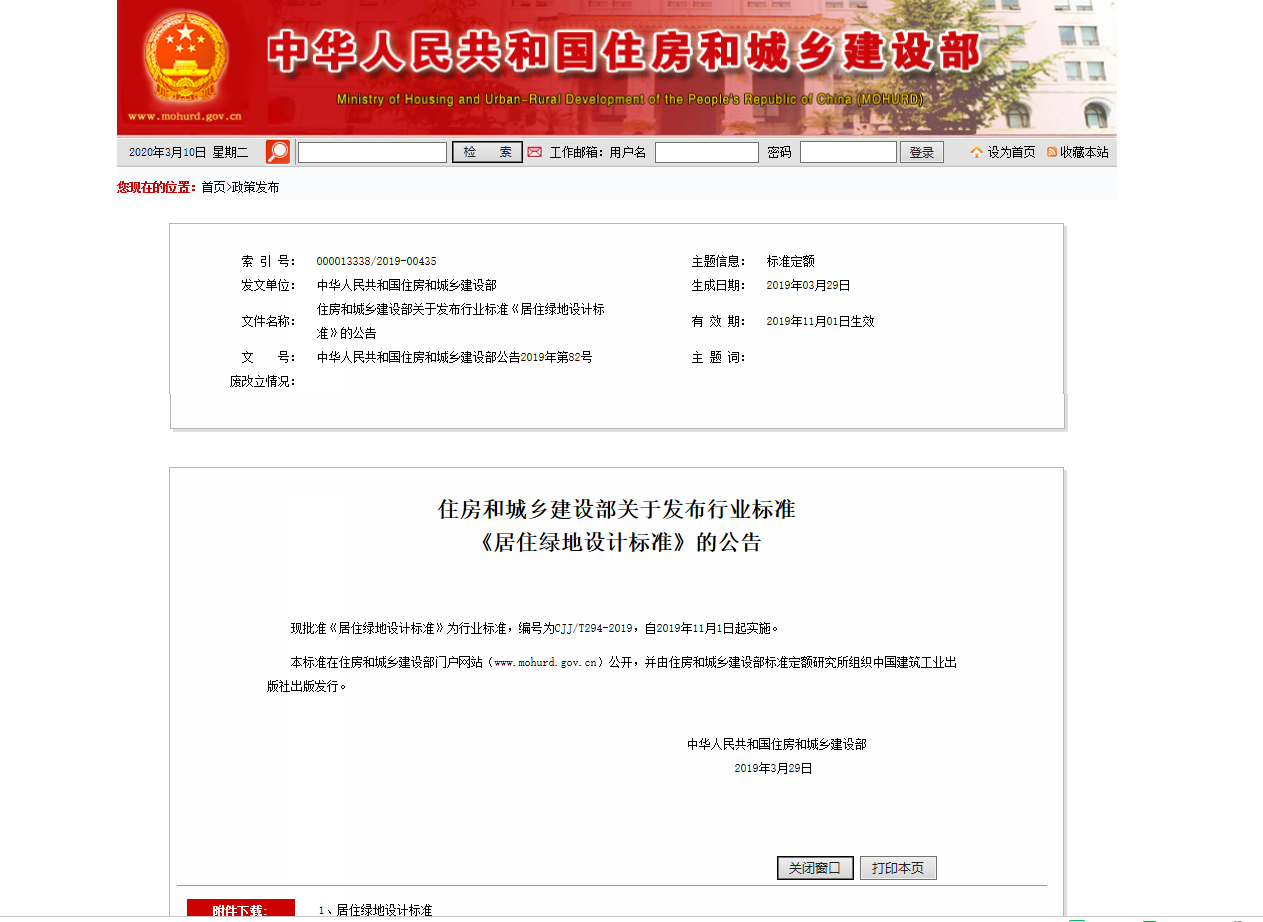Click the 打印本页 print button
1263x922 pixels.
click(x=898, y=868)
